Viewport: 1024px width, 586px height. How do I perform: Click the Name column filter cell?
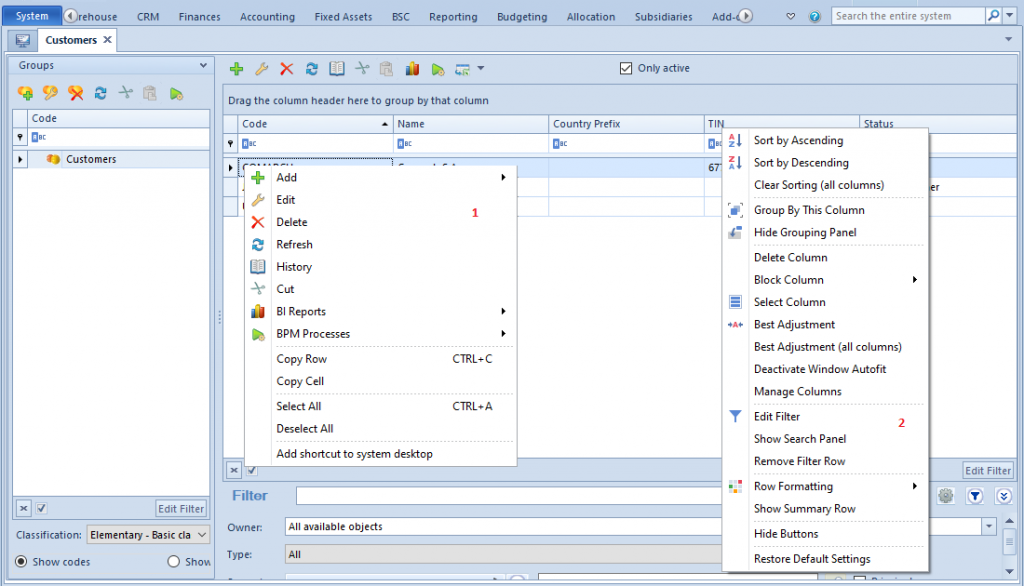pyautogui.click(x=470, y=143)
